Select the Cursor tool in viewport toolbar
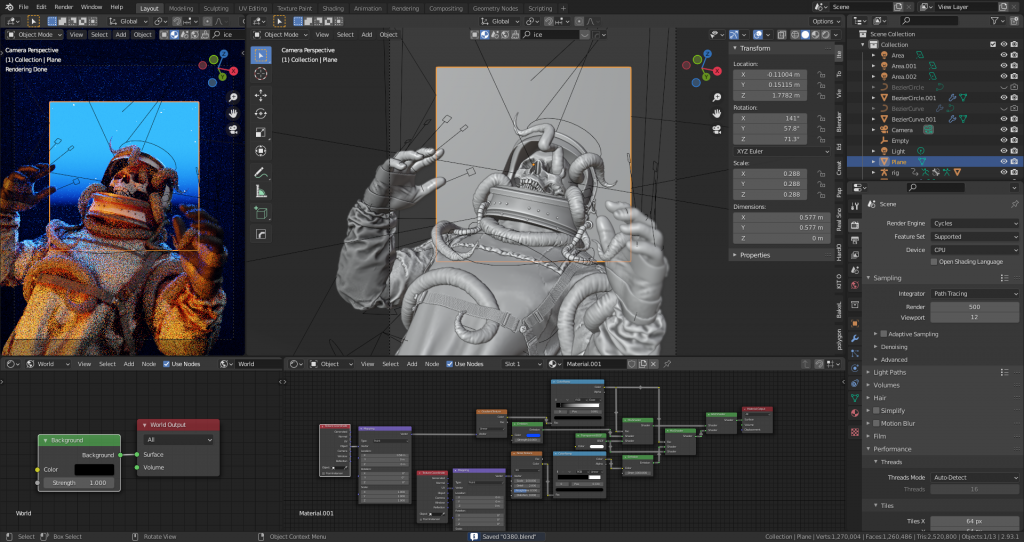The height and width of the screenshot is (542, 1024). pyautogui.click(x=261, y=74)
